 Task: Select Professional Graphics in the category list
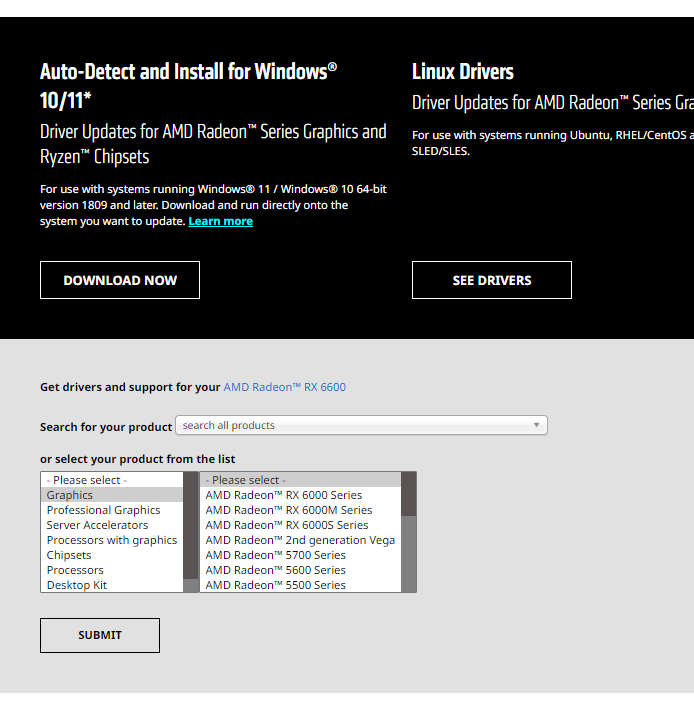coord(112,510)
